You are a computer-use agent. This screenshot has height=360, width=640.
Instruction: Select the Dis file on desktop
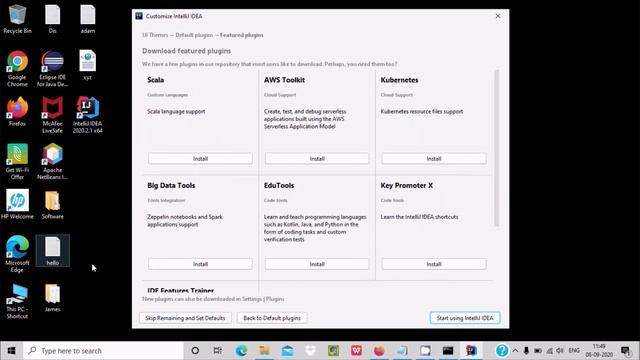(x=52, y=19)
